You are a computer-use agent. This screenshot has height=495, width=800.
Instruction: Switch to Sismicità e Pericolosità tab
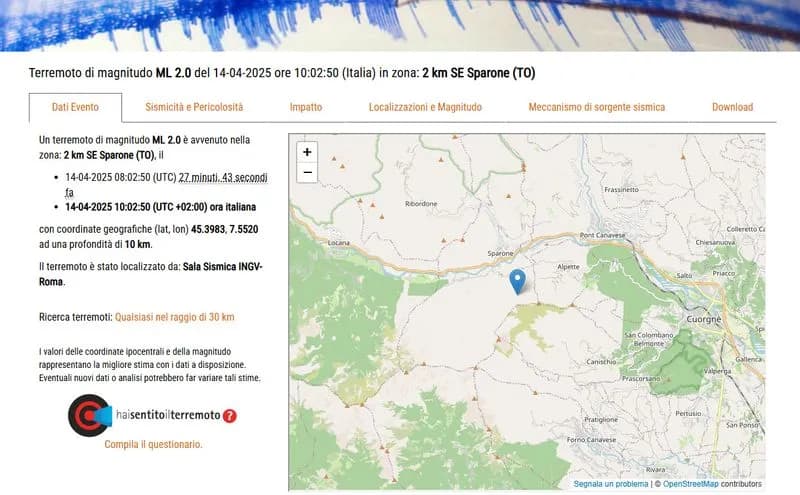pos(194,107)
